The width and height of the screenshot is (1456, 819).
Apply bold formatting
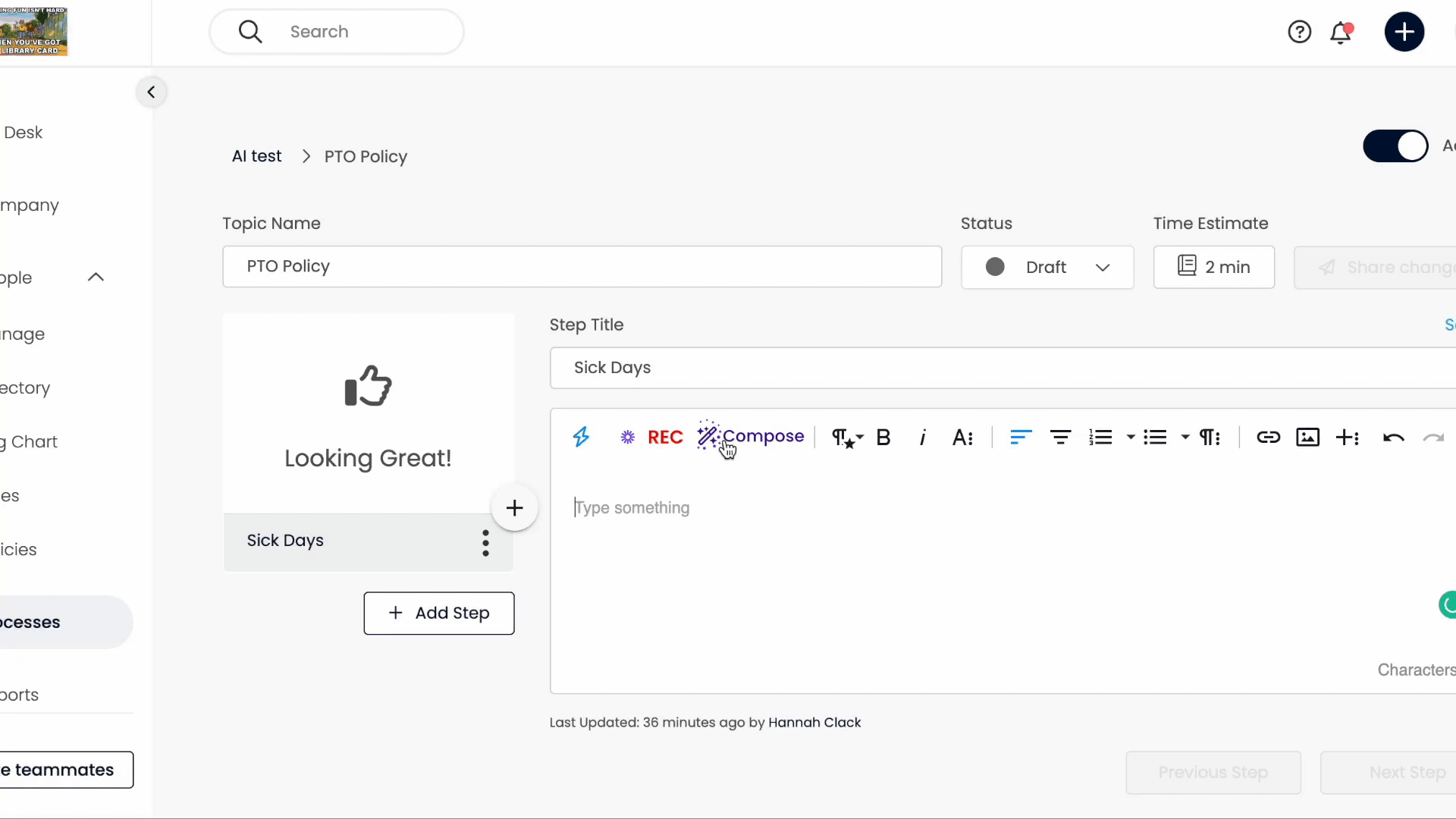point(884,438)
